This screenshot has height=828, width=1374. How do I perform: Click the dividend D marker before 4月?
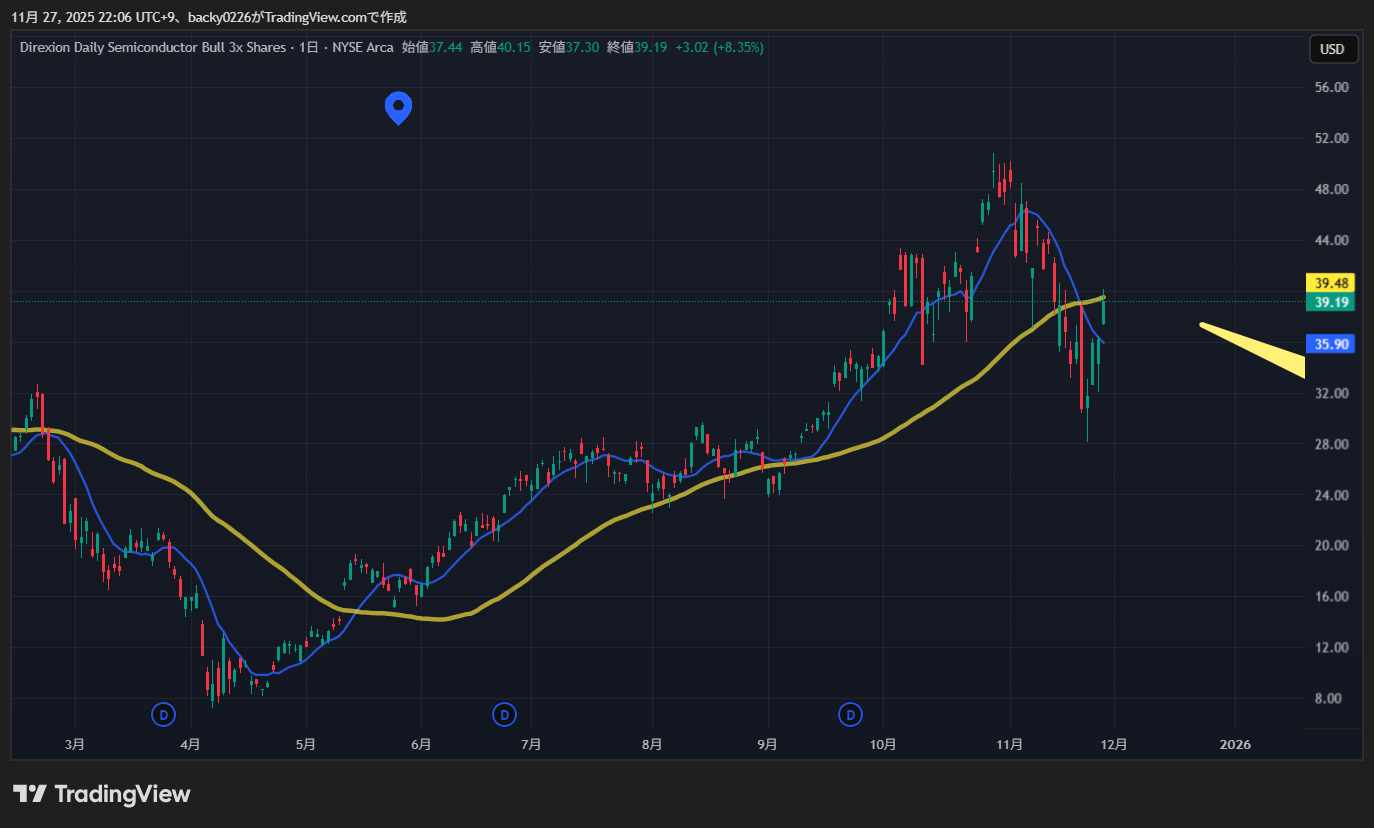pyautogui.click(x=163, y=714)
